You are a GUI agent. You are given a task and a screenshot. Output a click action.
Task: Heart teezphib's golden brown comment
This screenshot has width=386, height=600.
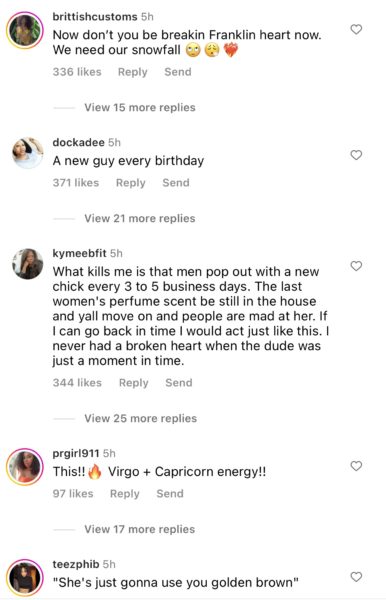click(356, 577)
